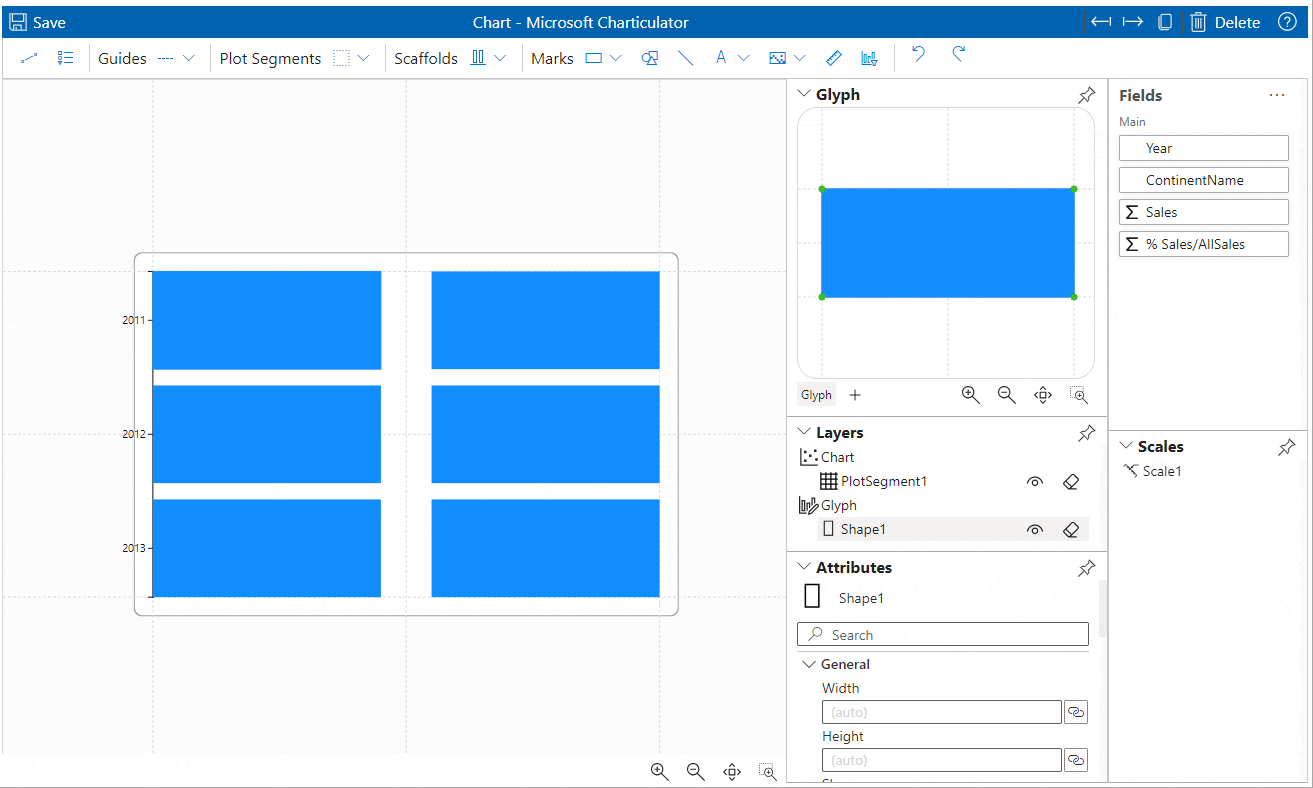This screenshot has width=1313, height=788.
Task: Click the Width input field
Action: 941,711
